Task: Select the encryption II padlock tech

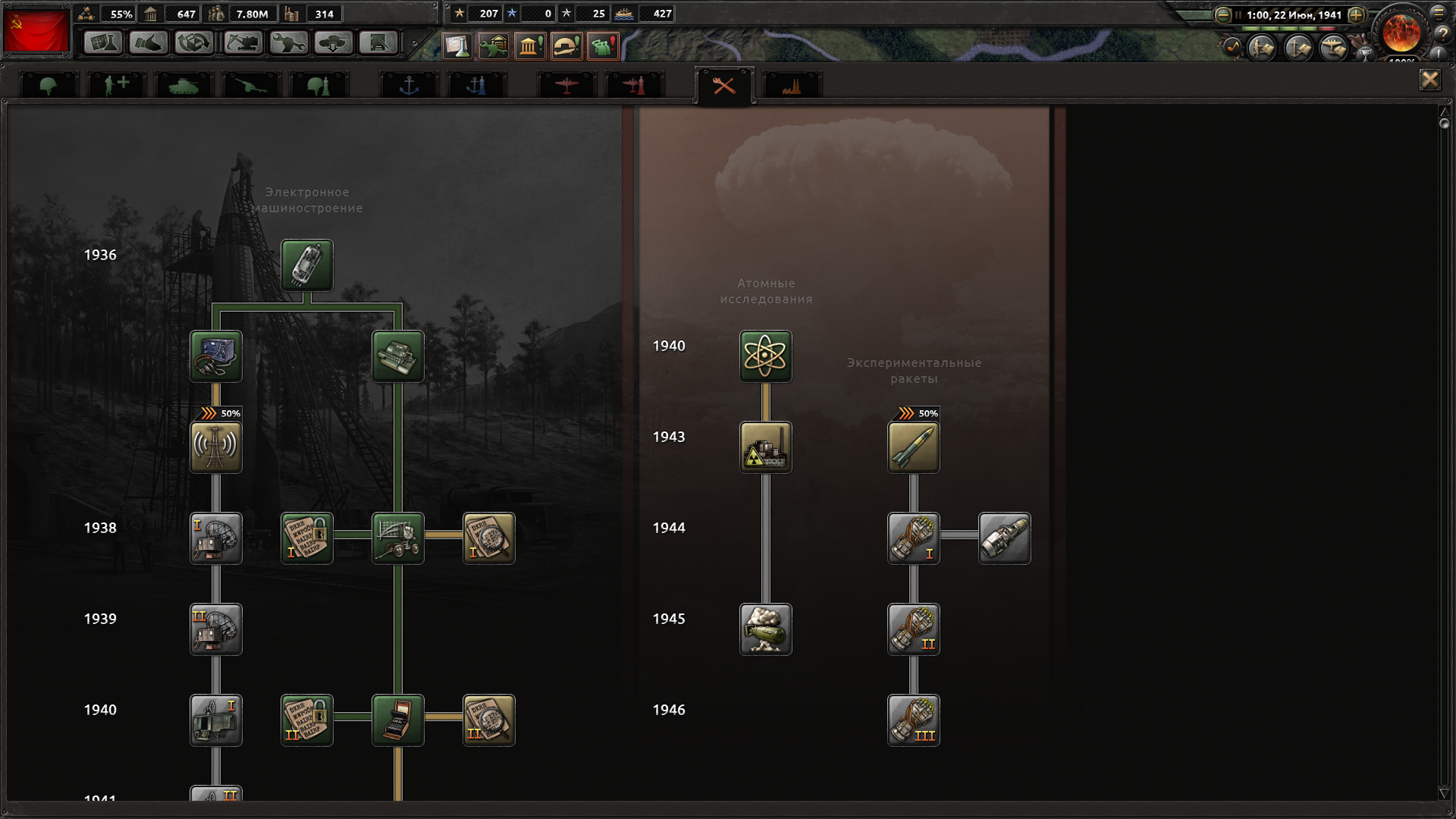Action: [x=307, y=720]
